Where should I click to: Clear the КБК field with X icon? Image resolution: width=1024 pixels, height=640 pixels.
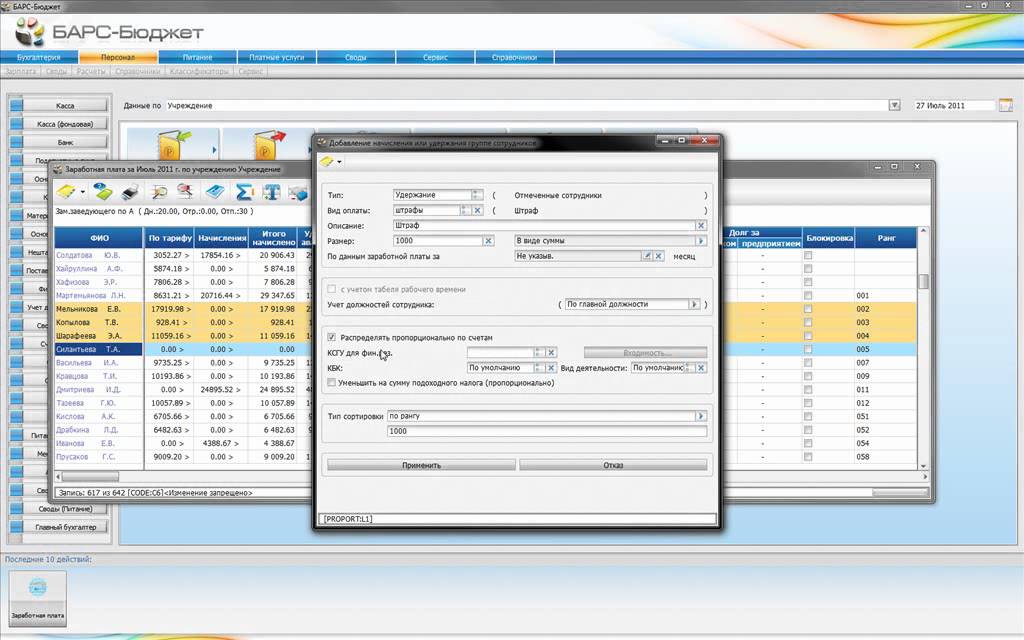tap(551, 368)
